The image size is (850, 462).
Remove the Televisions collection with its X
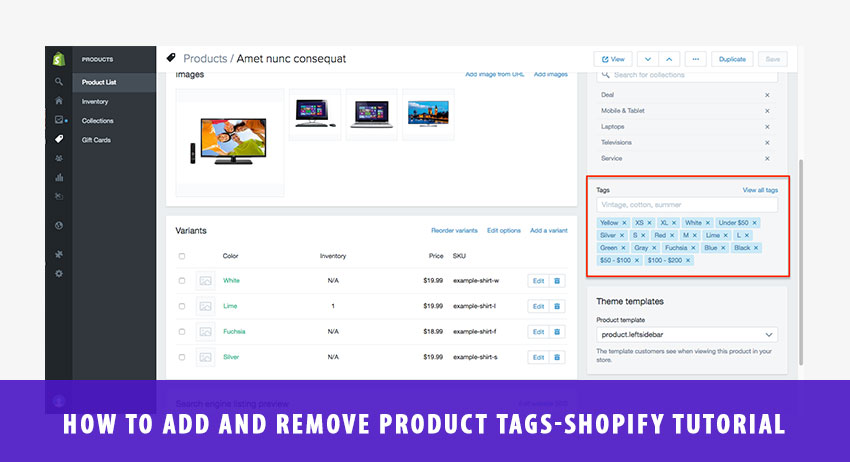click(x=767, y=143)
